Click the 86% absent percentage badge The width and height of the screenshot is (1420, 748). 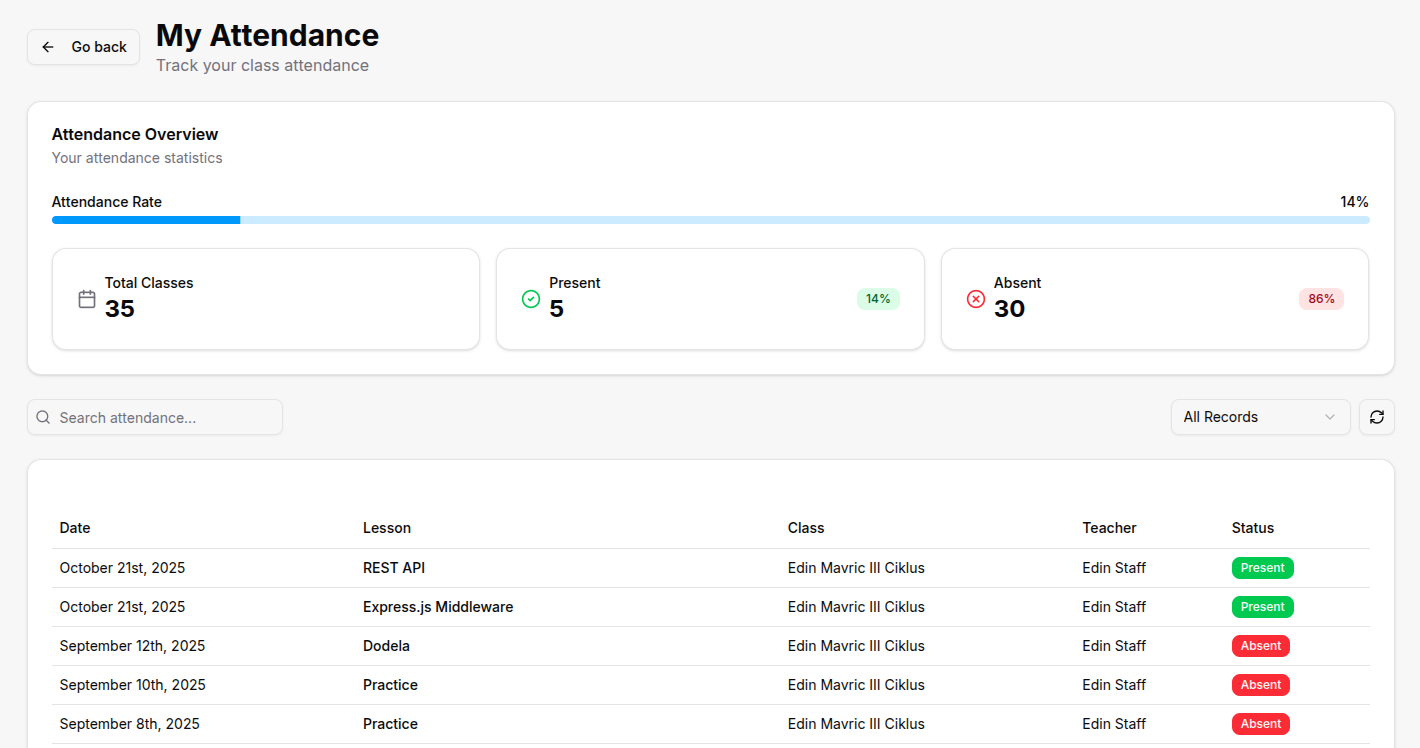click(1321, 299)
